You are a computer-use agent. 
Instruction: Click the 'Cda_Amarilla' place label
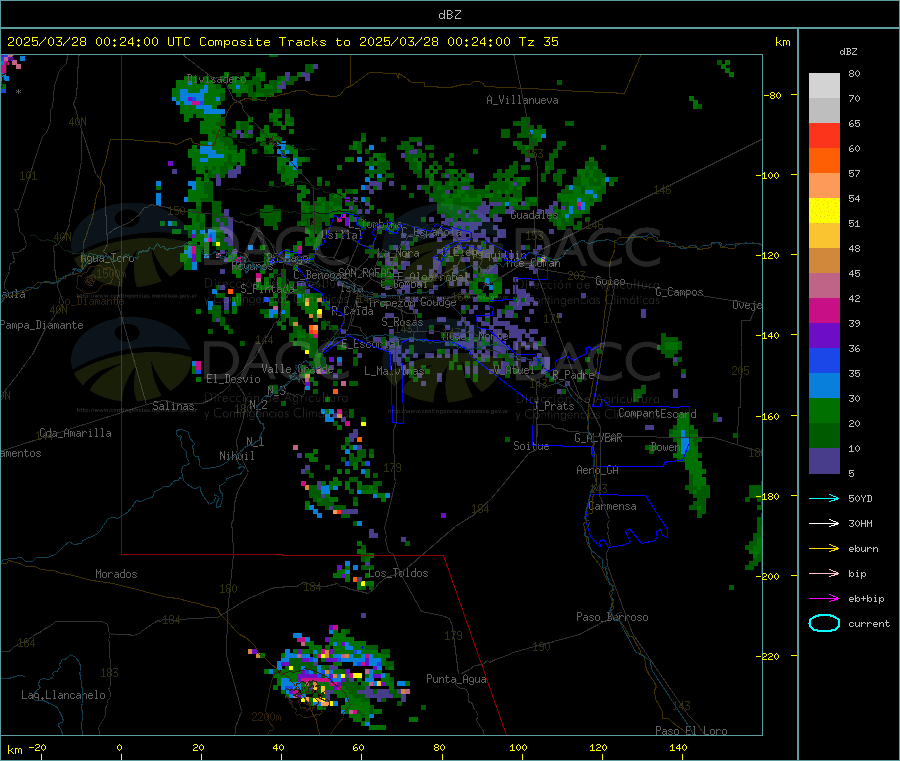75,433
